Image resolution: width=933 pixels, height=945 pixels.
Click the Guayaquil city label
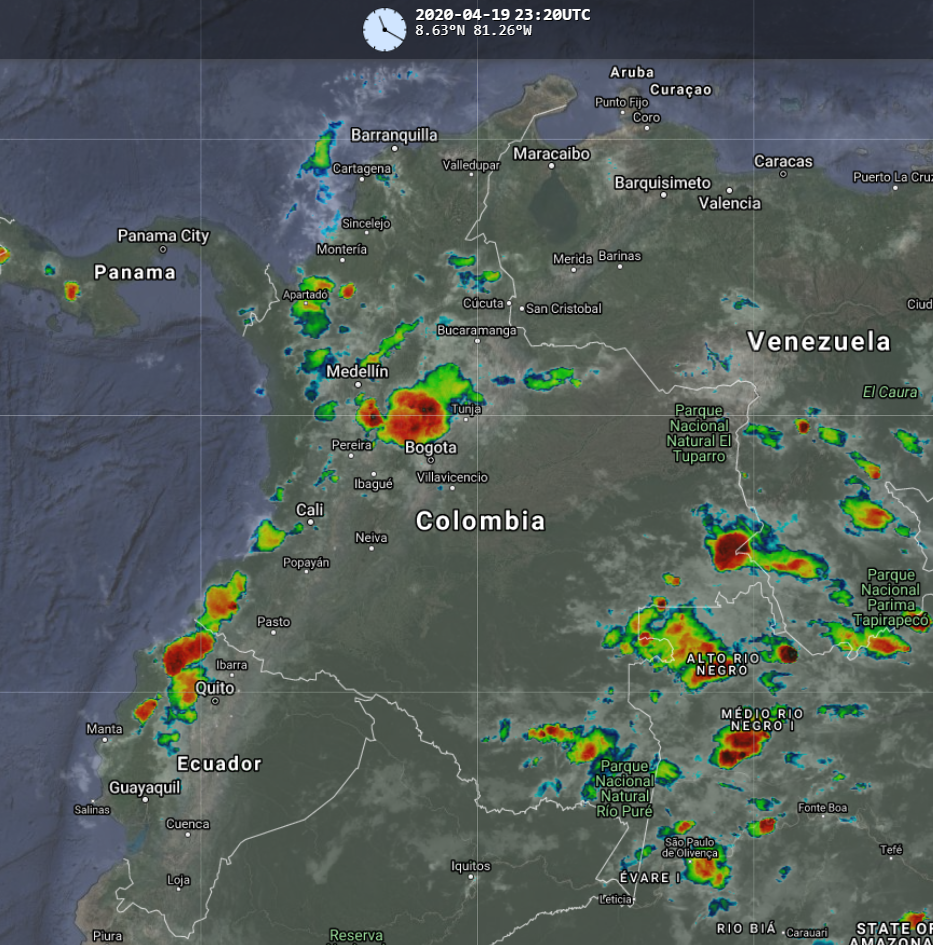145,788
